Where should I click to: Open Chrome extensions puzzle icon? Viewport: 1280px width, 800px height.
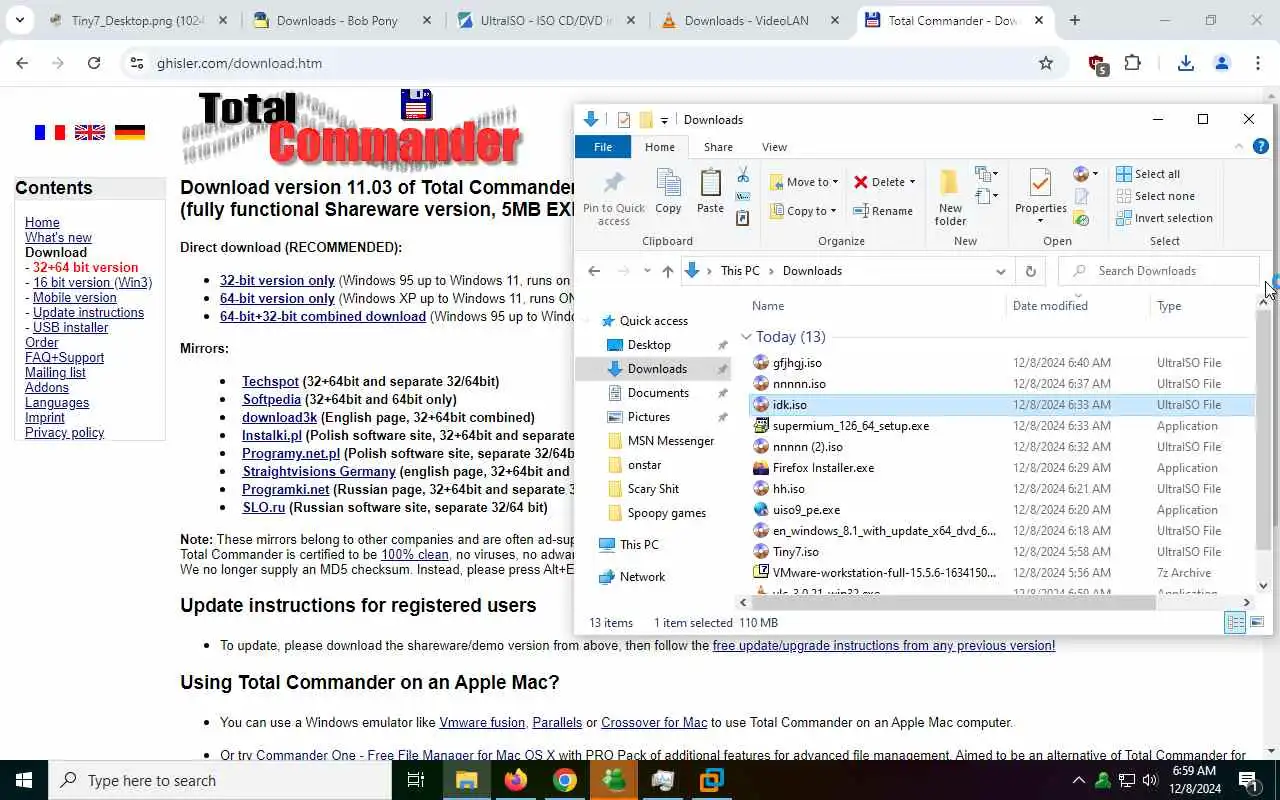pos(1132,63)
